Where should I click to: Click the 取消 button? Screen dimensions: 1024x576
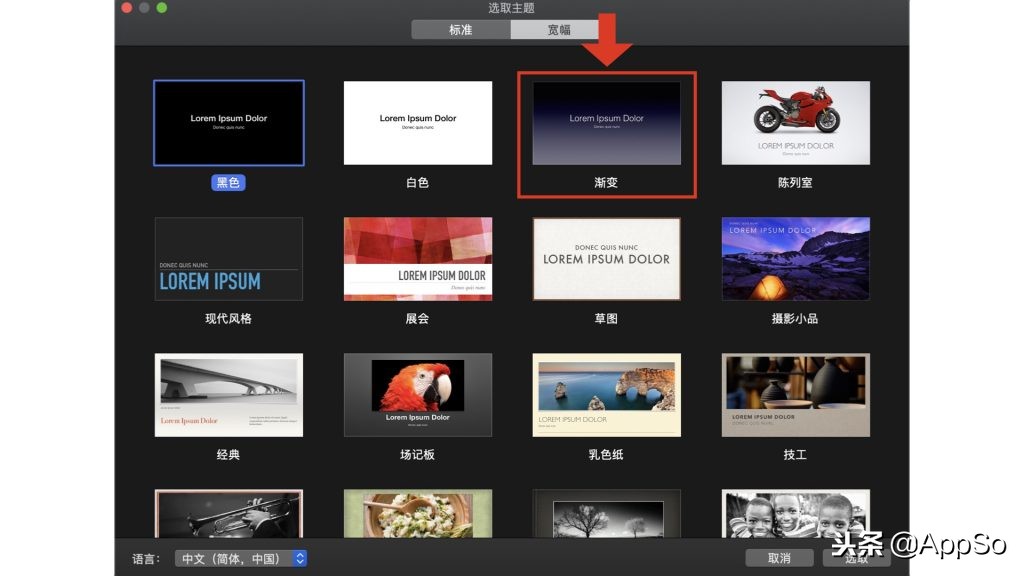(779, 559)
